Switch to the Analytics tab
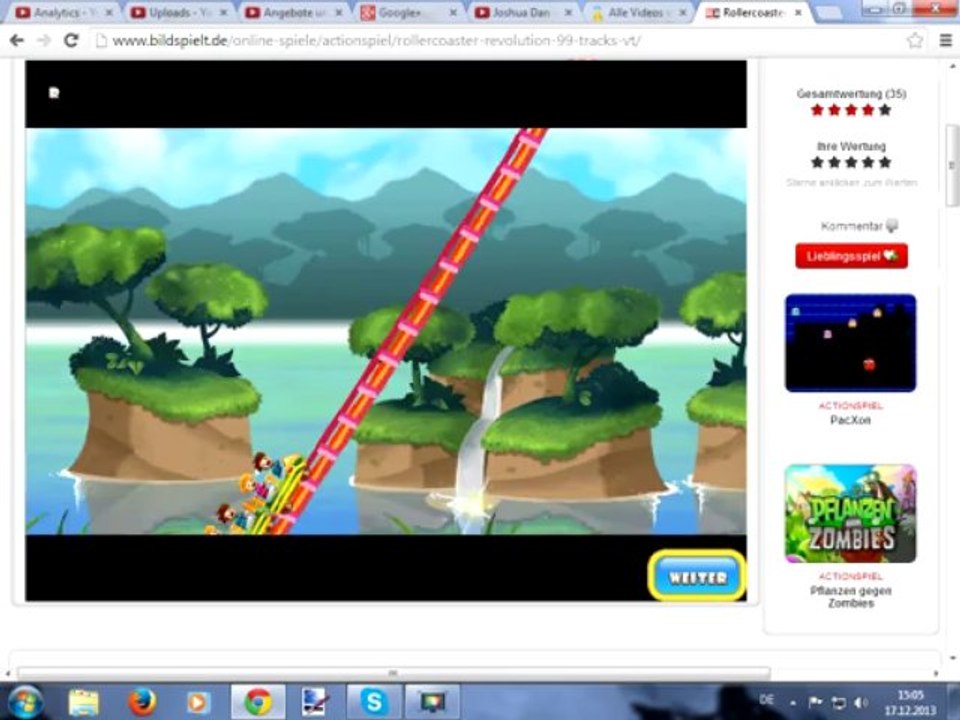The image size is (960, 720). point(64,12)
